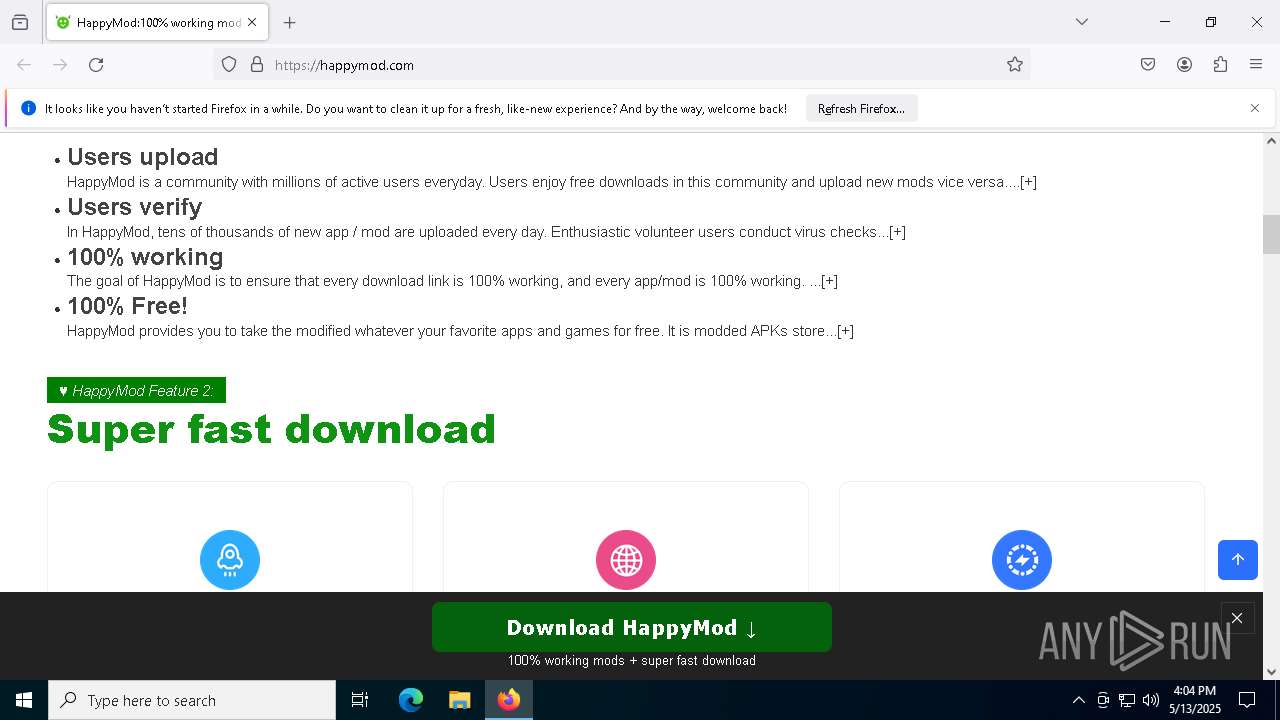Open the Windows Start menu
The image size is (1280, 720).
click(24, 700)
